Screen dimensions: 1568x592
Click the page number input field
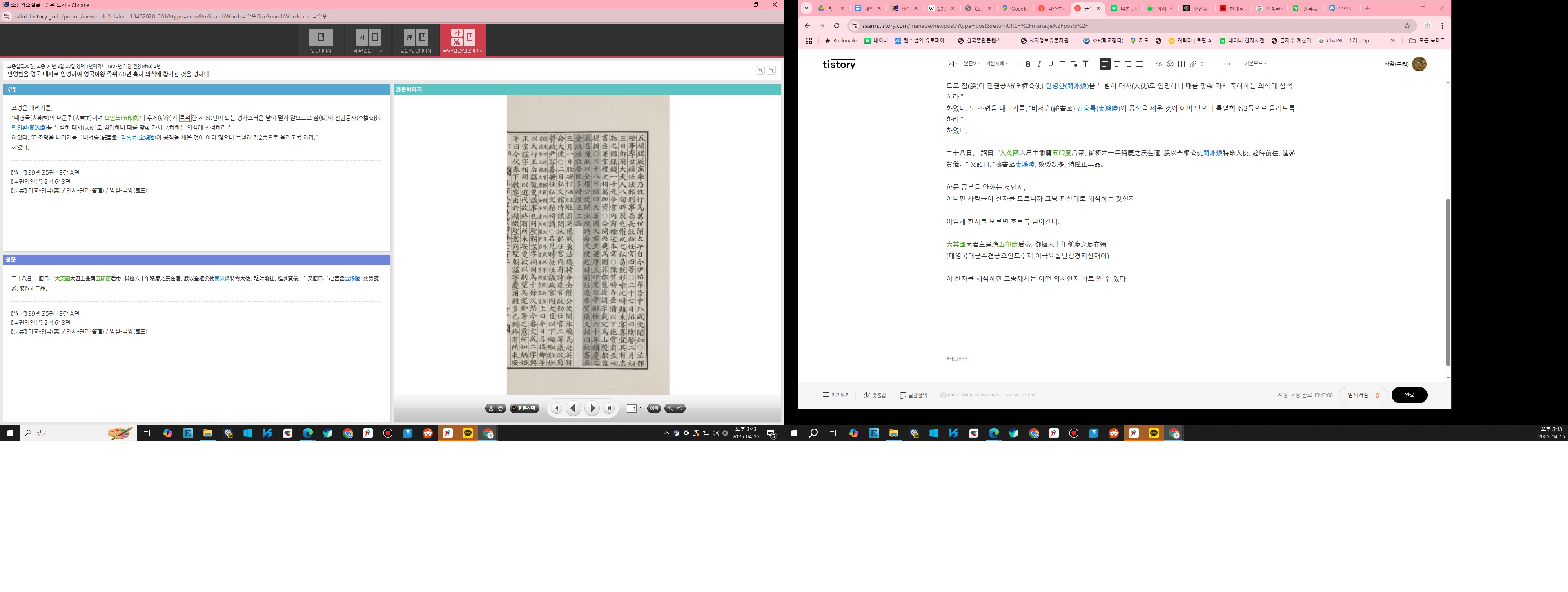[632, 409]
